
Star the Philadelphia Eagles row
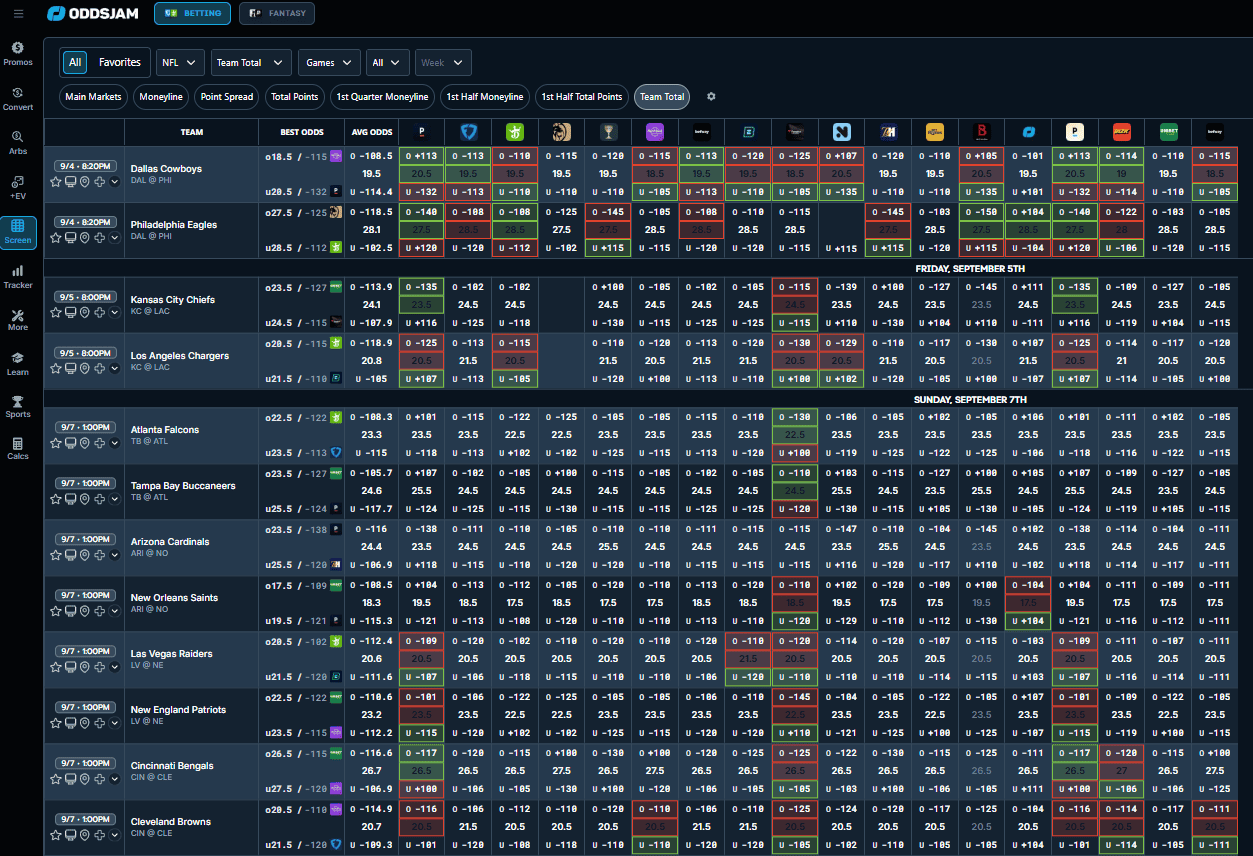56,238
